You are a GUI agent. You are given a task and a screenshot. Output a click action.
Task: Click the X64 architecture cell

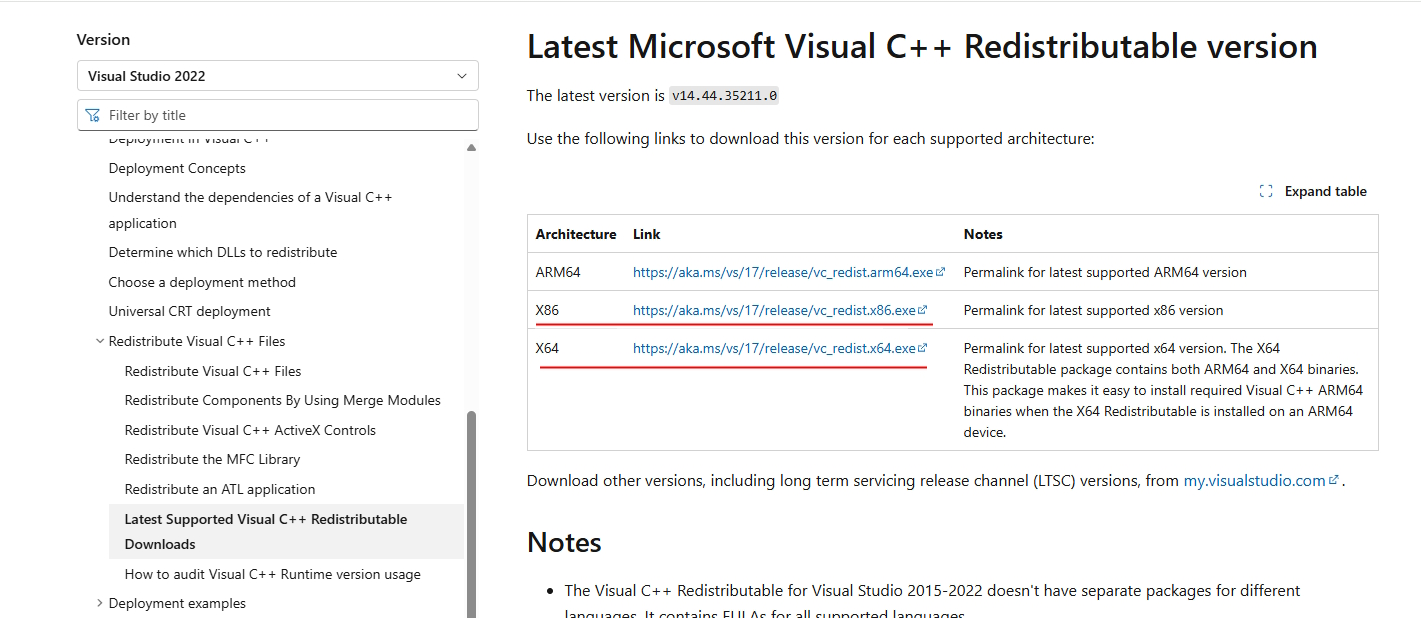[x=547, y=348]
